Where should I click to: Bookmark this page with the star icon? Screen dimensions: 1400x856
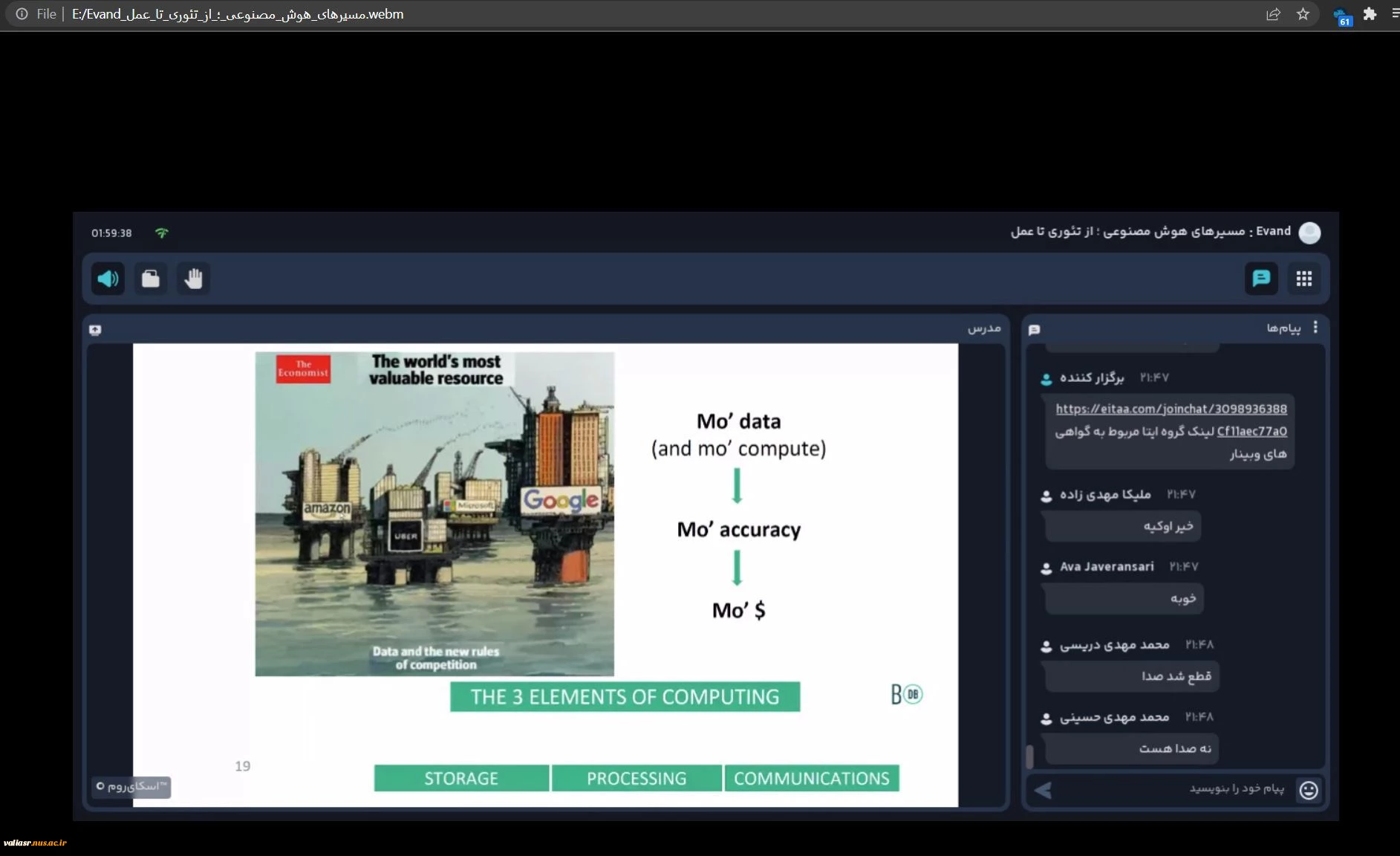point(1303,14)
